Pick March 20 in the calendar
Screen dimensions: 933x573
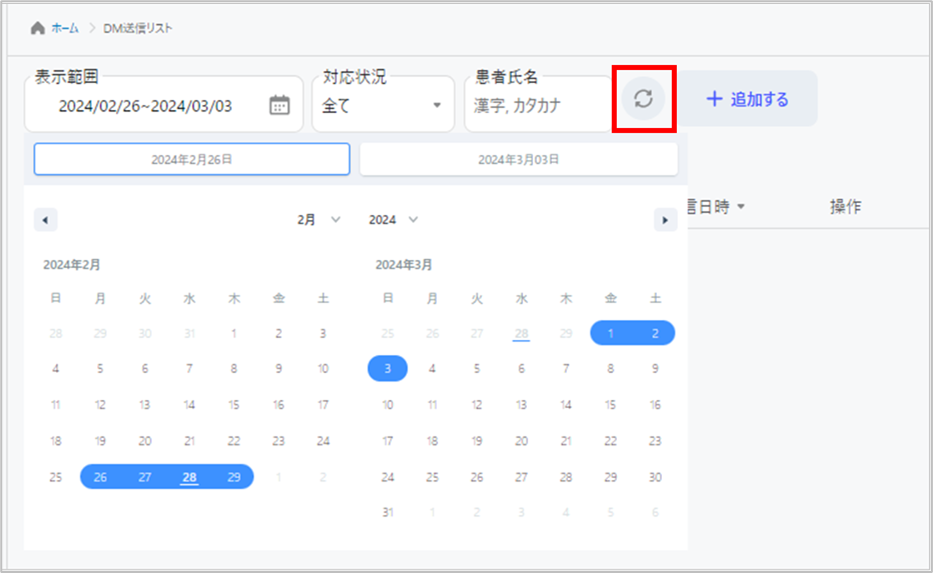point(521,441)
